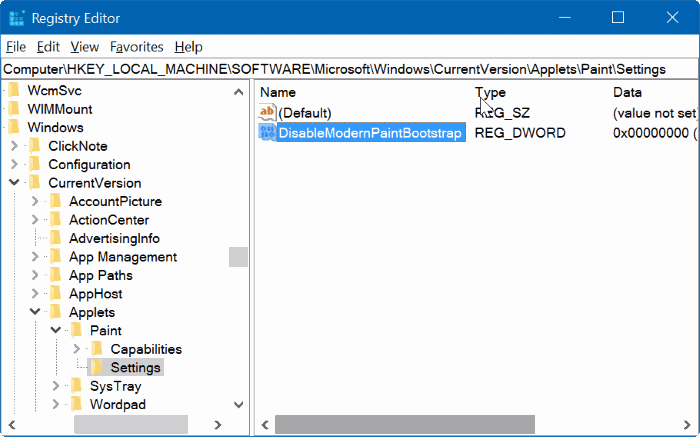Viewport: 700px width, 437px height.
Task: Expand the App Management key
Action: (35, 257)
